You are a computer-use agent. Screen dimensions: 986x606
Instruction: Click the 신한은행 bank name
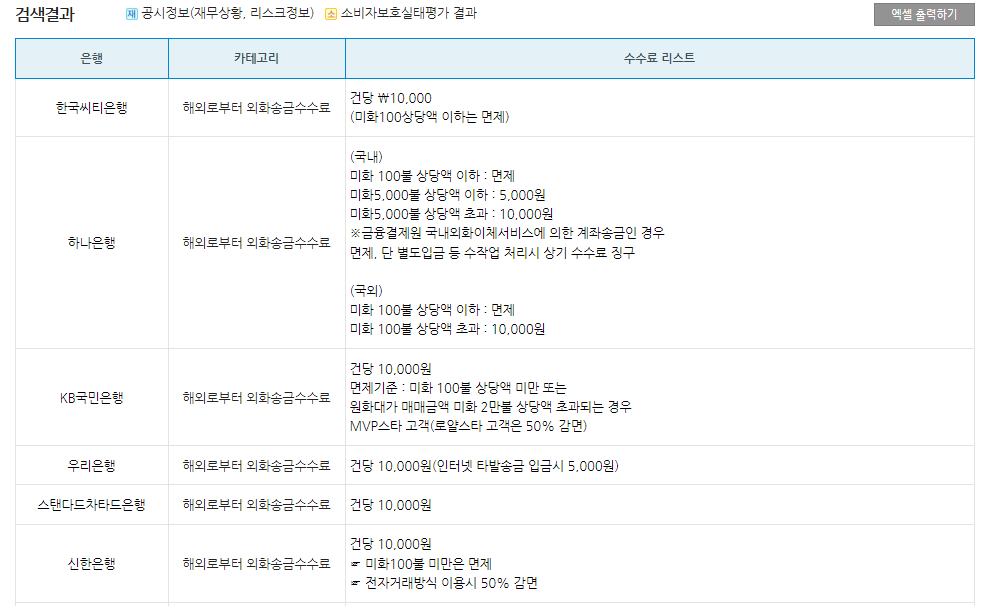pos(92,564)
